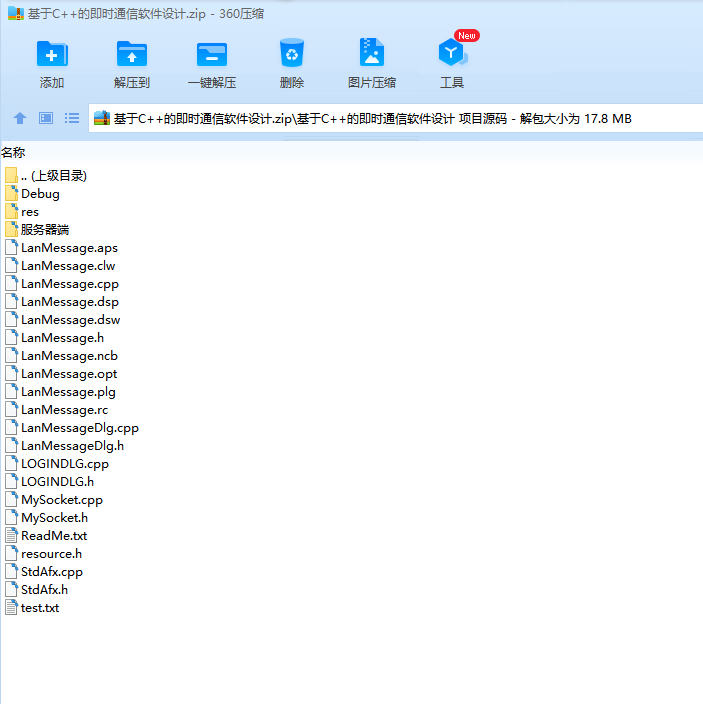Open the 图片压缩 (Image compression) tool
This screenshot has height=704, width=703.
point(372,53)
